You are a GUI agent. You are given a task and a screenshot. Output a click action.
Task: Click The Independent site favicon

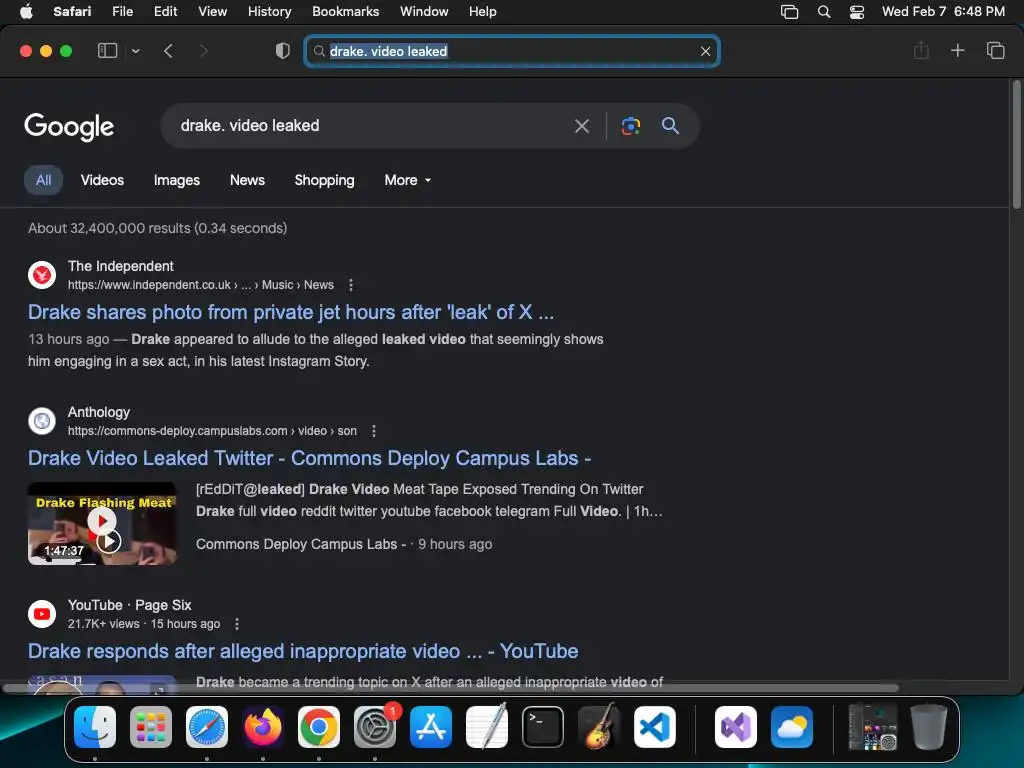pos(42,275)
